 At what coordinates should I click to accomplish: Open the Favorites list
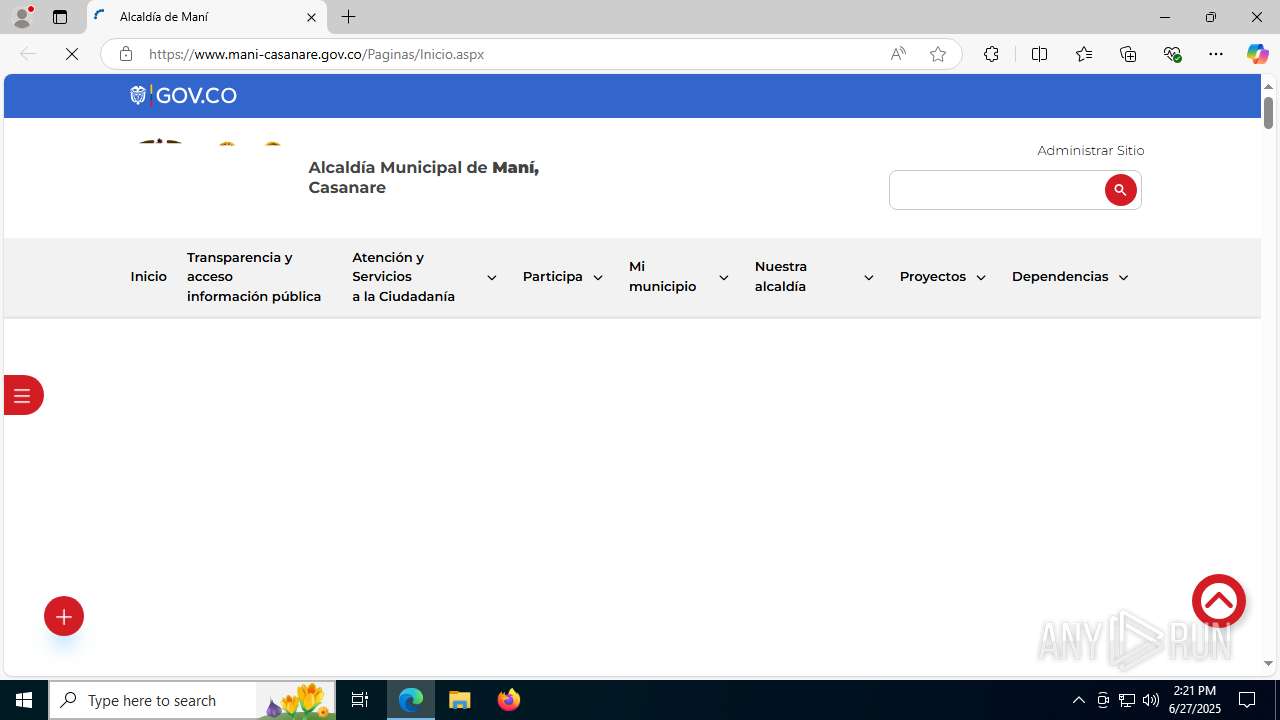1084,54
